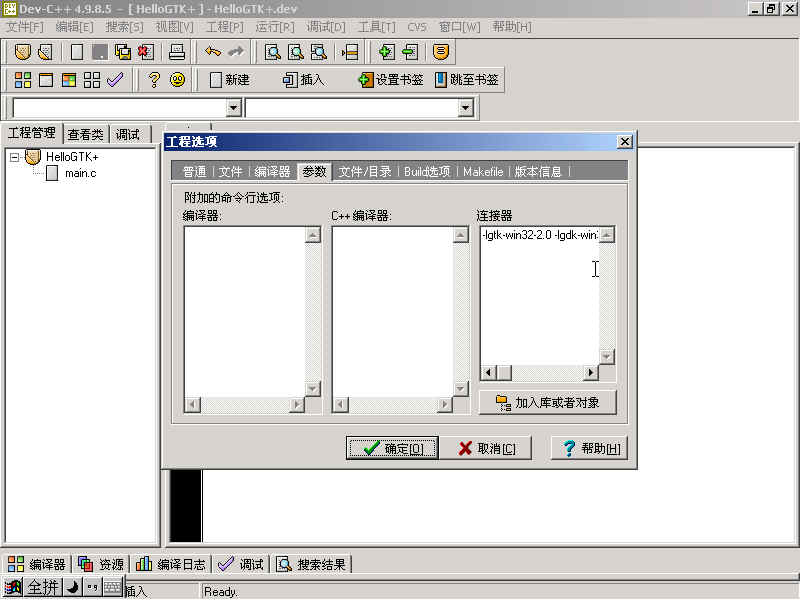The height and width of the screenshot is (600, 800).
Task: Click the debug checkmark toolbar icon
Action: tap(115, 80)
